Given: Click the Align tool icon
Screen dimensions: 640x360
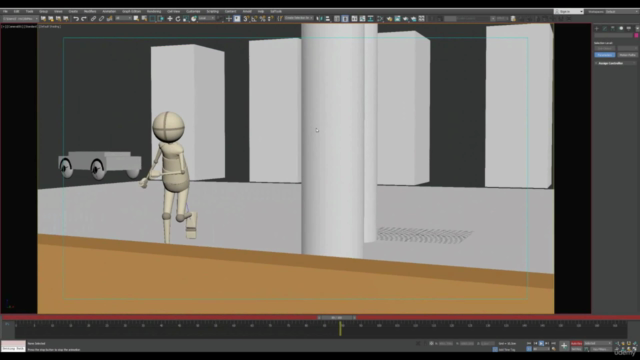Looking at the screenshot, I should pos(327,19).
